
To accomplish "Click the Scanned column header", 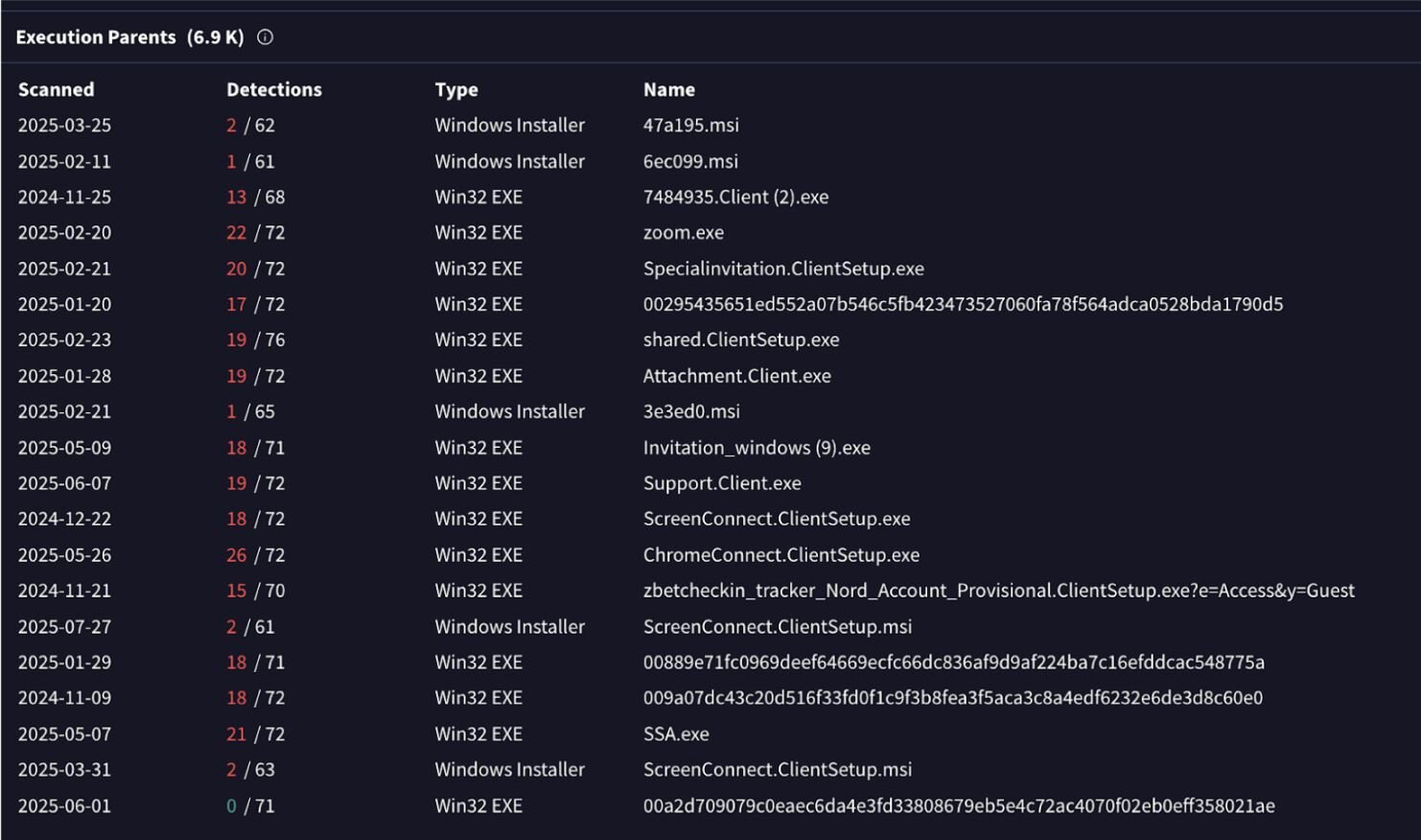I will 57,90.
